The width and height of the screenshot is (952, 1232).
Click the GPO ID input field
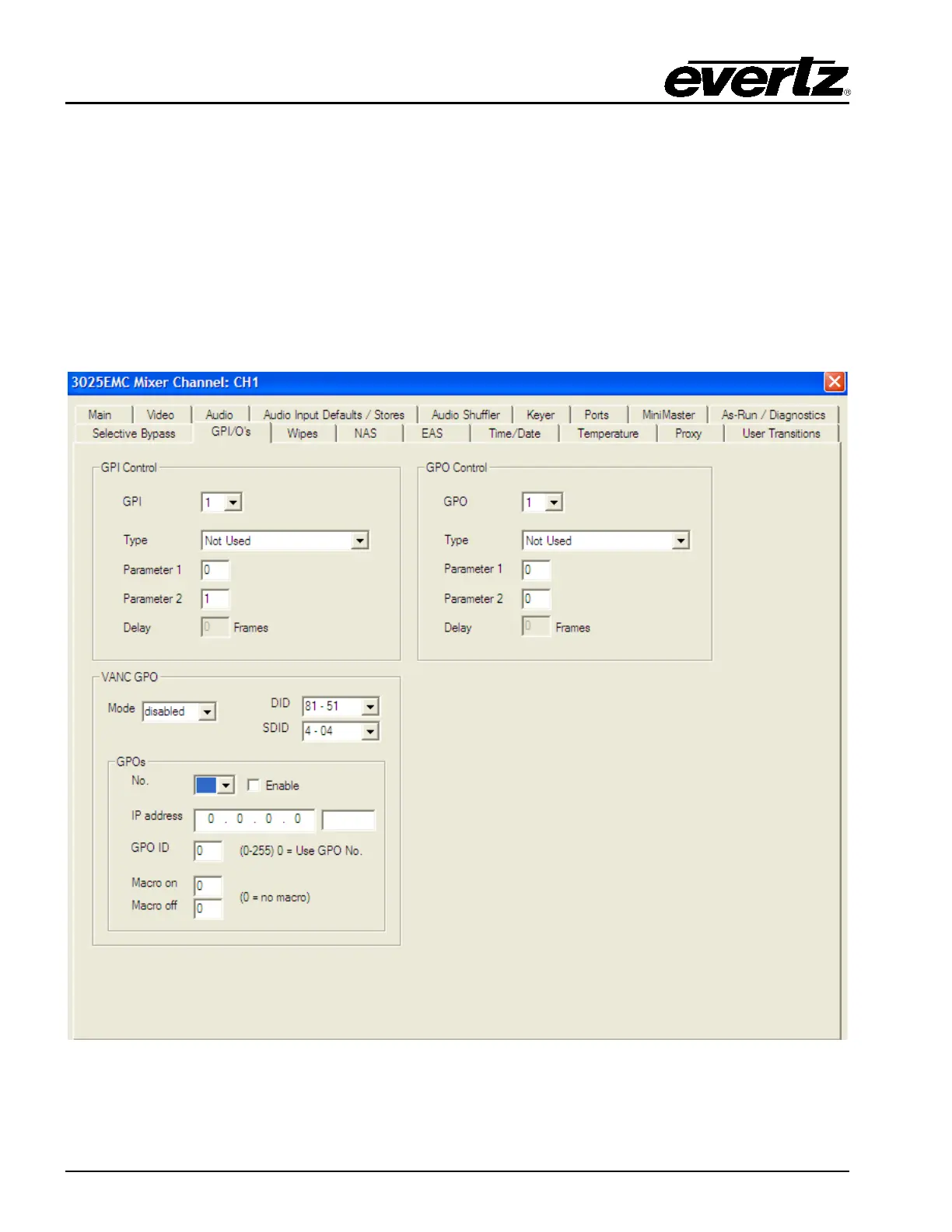coord(208,851)
